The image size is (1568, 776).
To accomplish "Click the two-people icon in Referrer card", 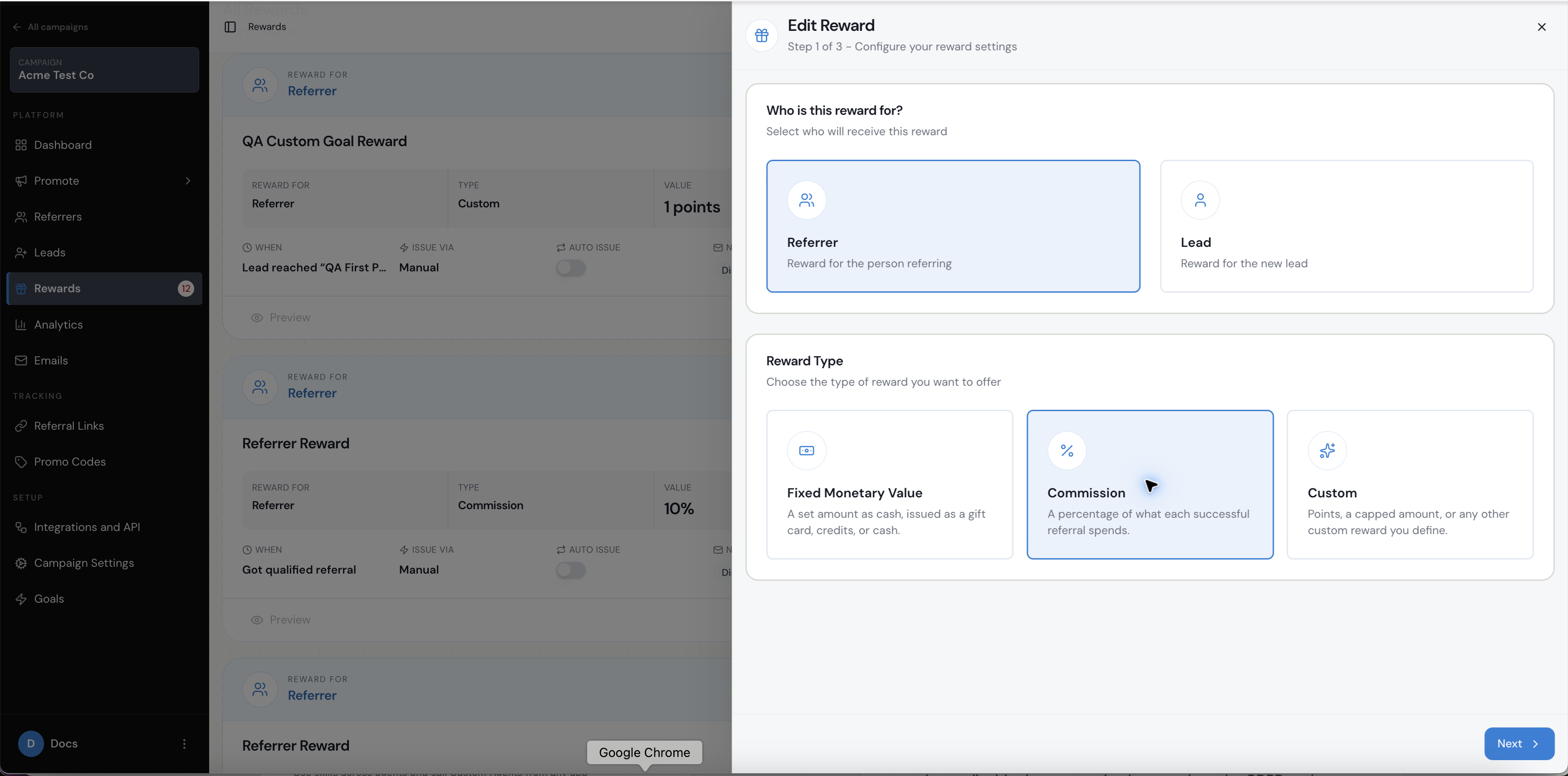I will pos(807,200).
